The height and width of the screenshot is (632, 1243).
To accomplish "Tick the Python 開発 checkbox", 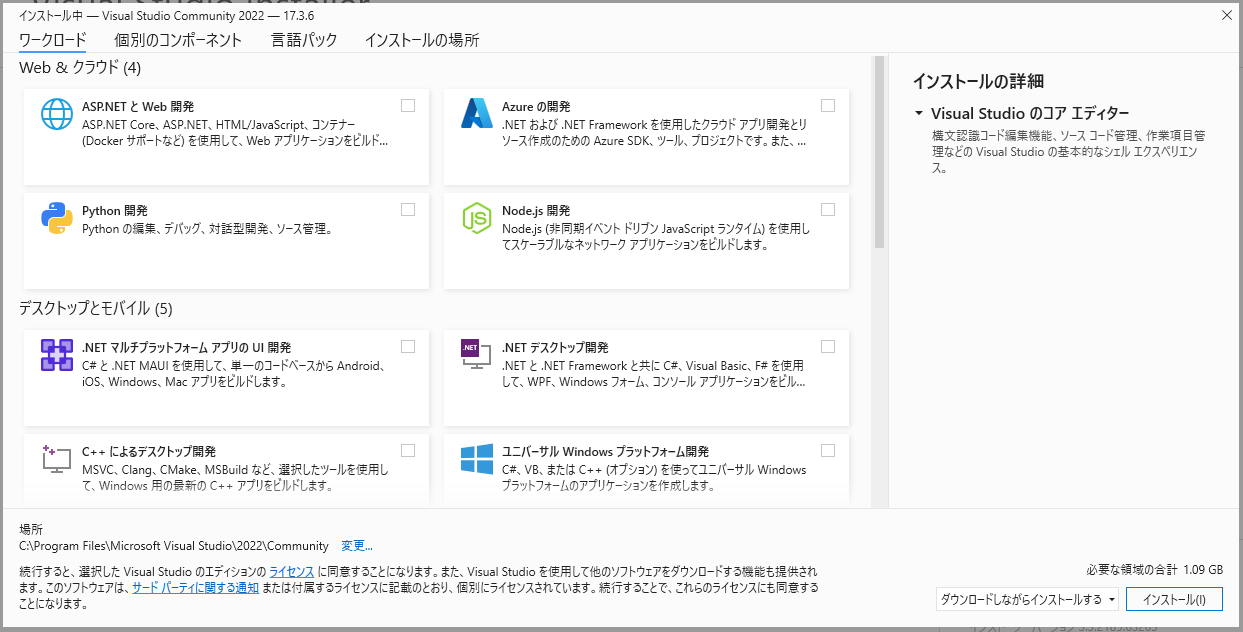I will (408, 209).
